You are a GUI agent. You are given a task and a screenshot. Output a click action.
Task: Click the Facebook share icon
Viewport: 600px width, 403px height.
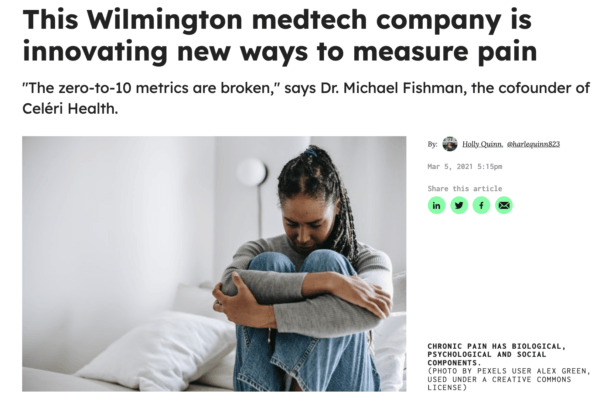(x=481, y=205)
